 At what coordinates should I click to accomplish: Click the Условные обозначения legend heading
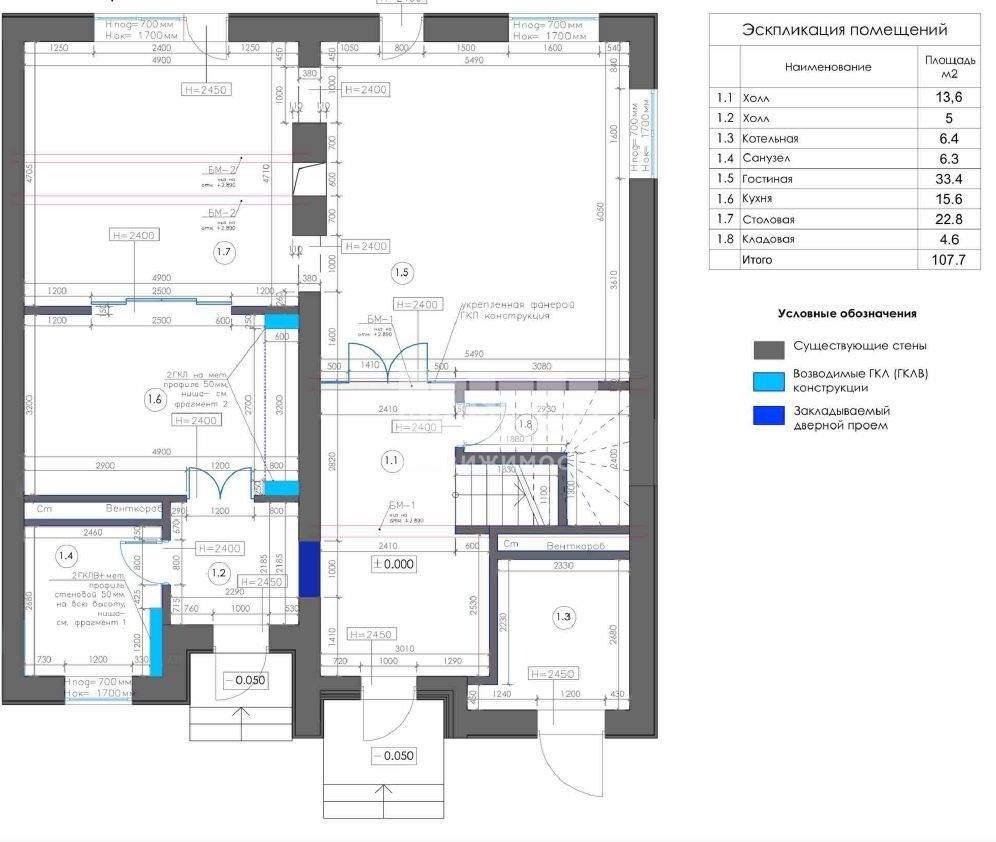coord(847,313)
